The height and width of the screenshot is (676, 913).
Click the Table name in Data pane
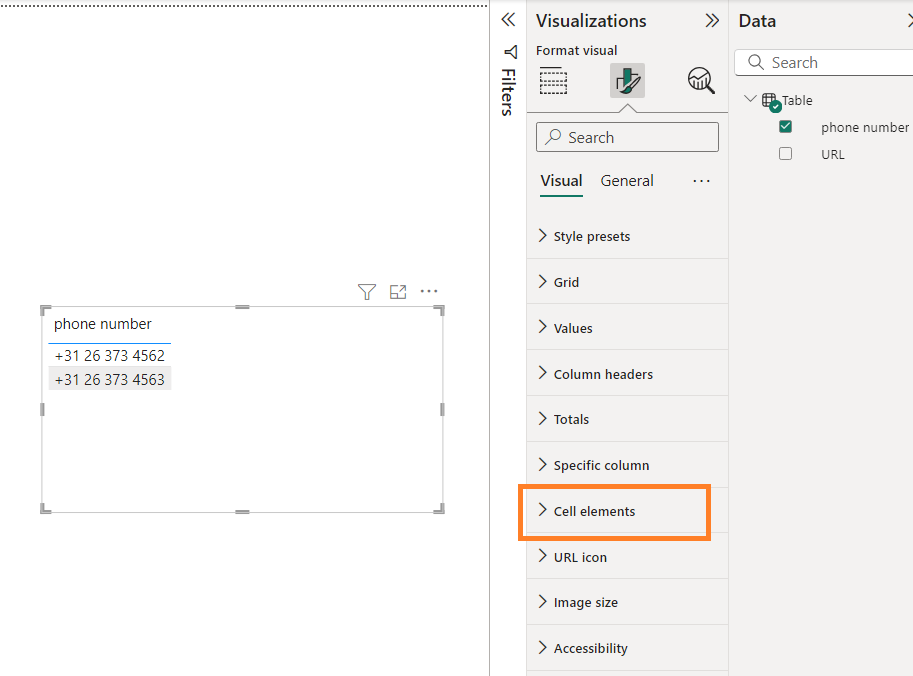click(x=797, y=101)
